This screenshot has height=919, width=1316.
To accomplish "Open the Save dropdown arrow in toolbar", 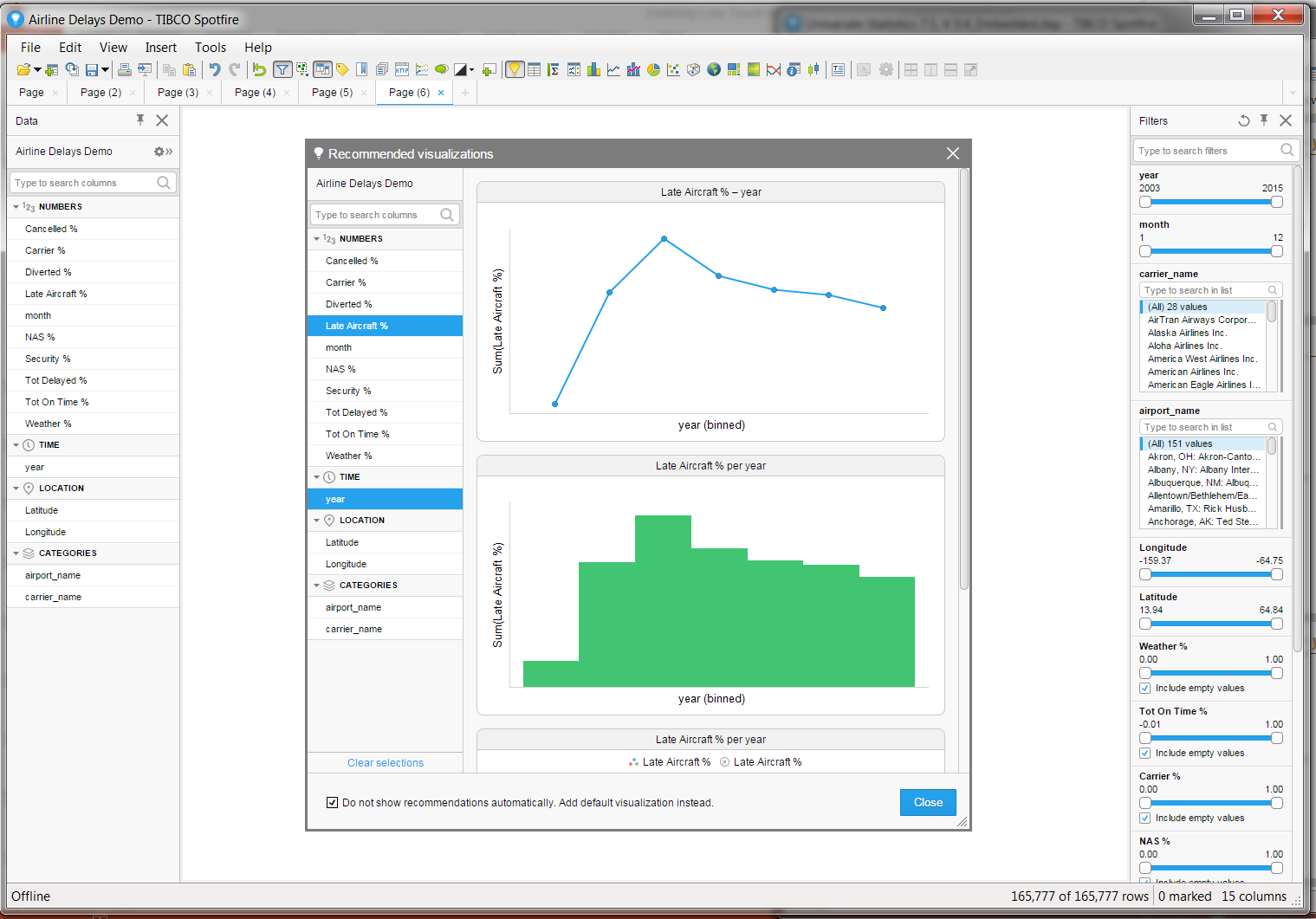I will (x=105, y=70).
